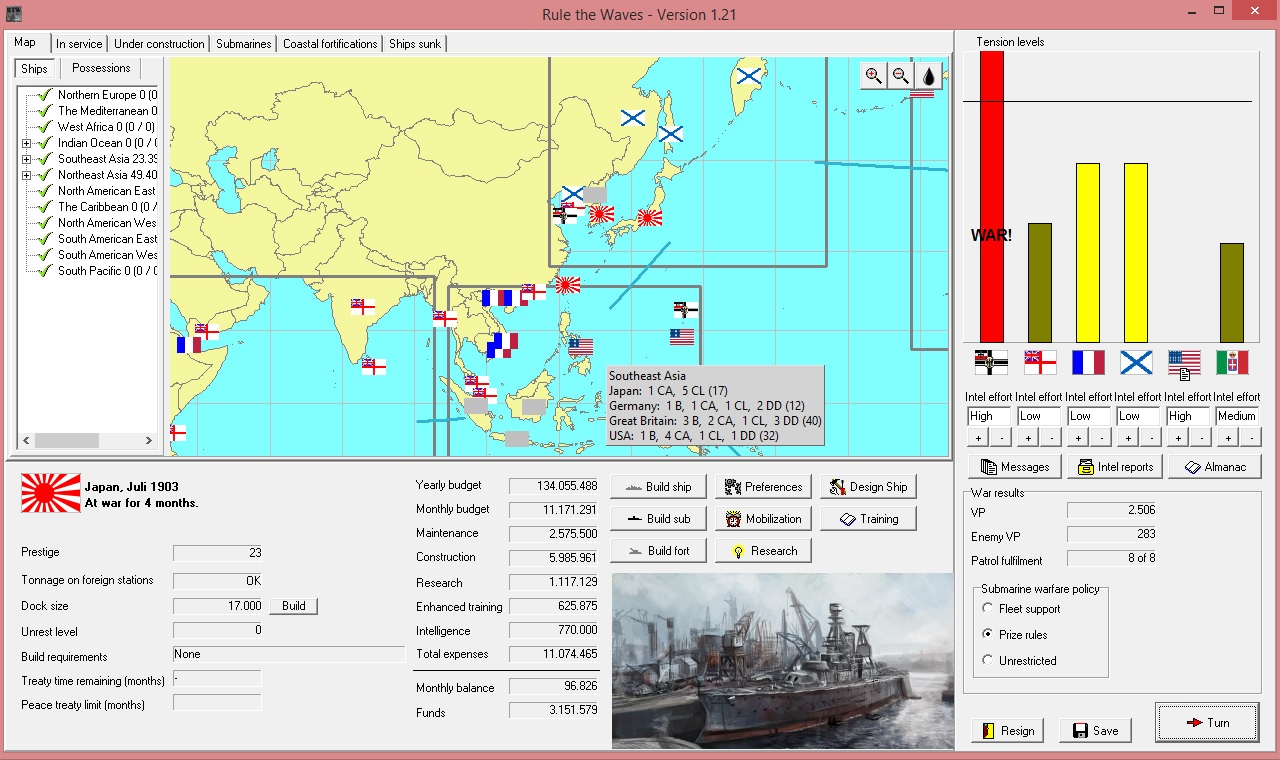Select Unrestricted submarine warfare policy
Screen dimensions: 1280x760
(988, 660)
